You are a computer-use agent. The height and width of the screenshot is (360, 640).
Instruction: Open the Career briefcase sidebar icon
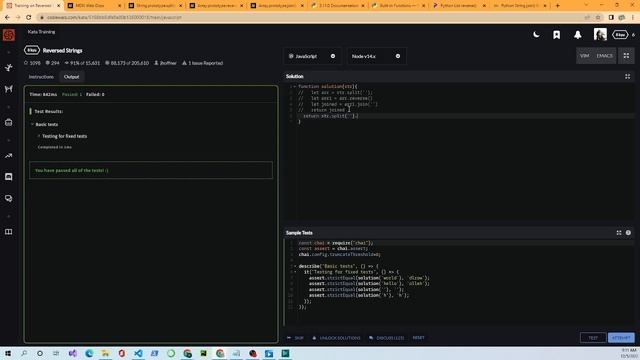9,122
